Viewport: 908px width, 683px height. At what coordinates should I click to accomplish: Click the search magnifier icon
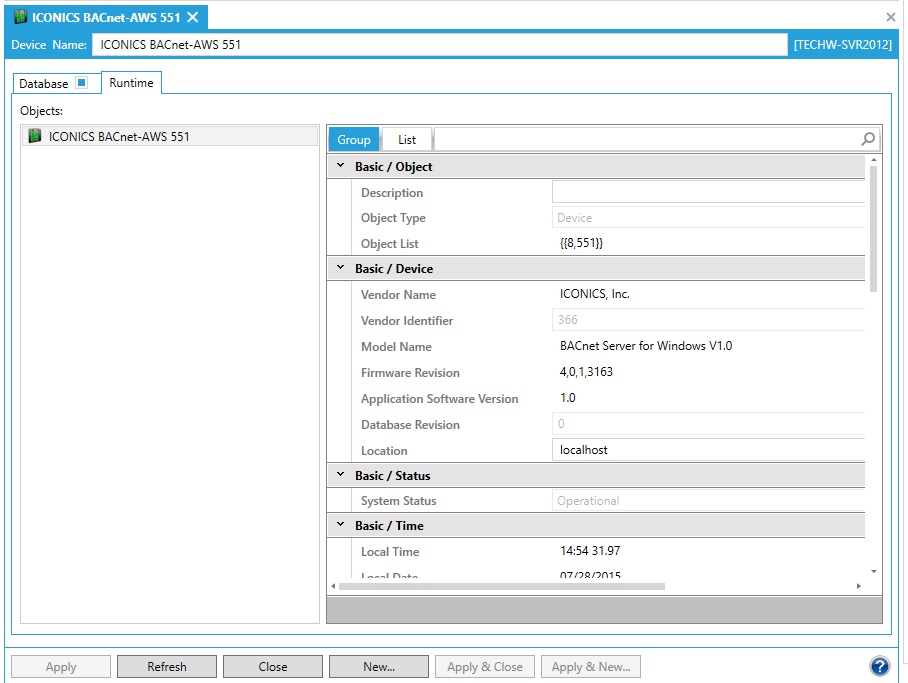(867, 139)
